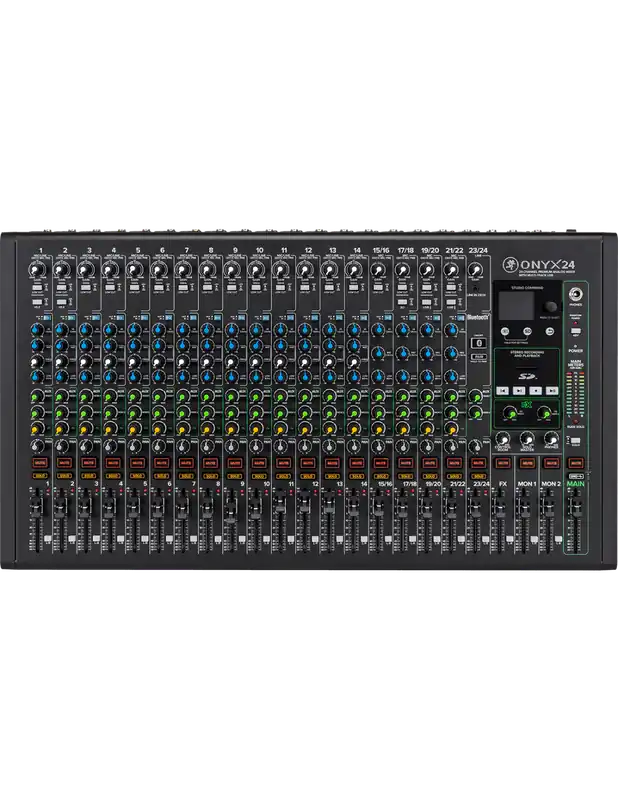The width and height of the screenshot is (618, 800).
Task: Turn channel 10 yellow FX send knob
Action: 256,428
